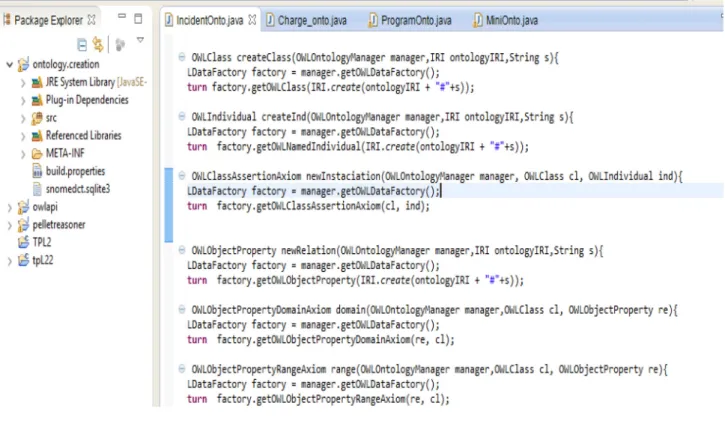Click the TPL2 project icon
The width and height of the screenshot is (725, 421).
click(23, 242)
